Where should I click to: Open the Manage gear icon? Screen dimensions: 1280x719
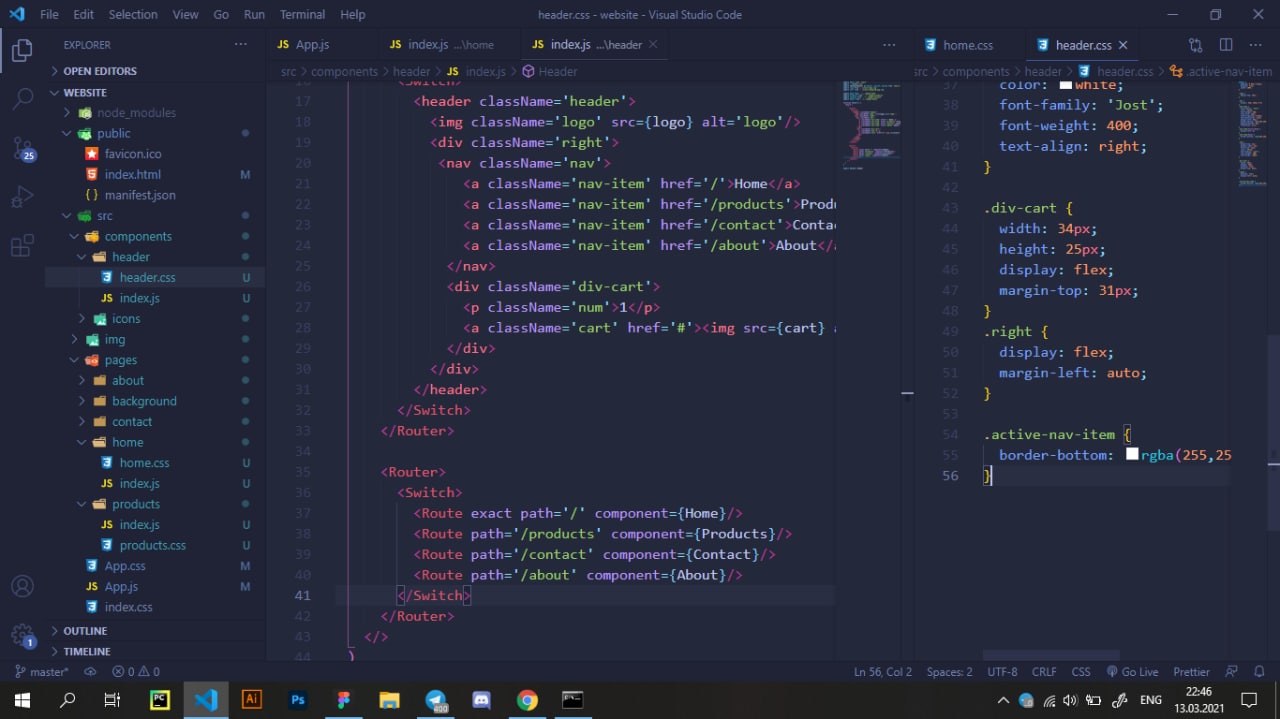pos(22,634)
